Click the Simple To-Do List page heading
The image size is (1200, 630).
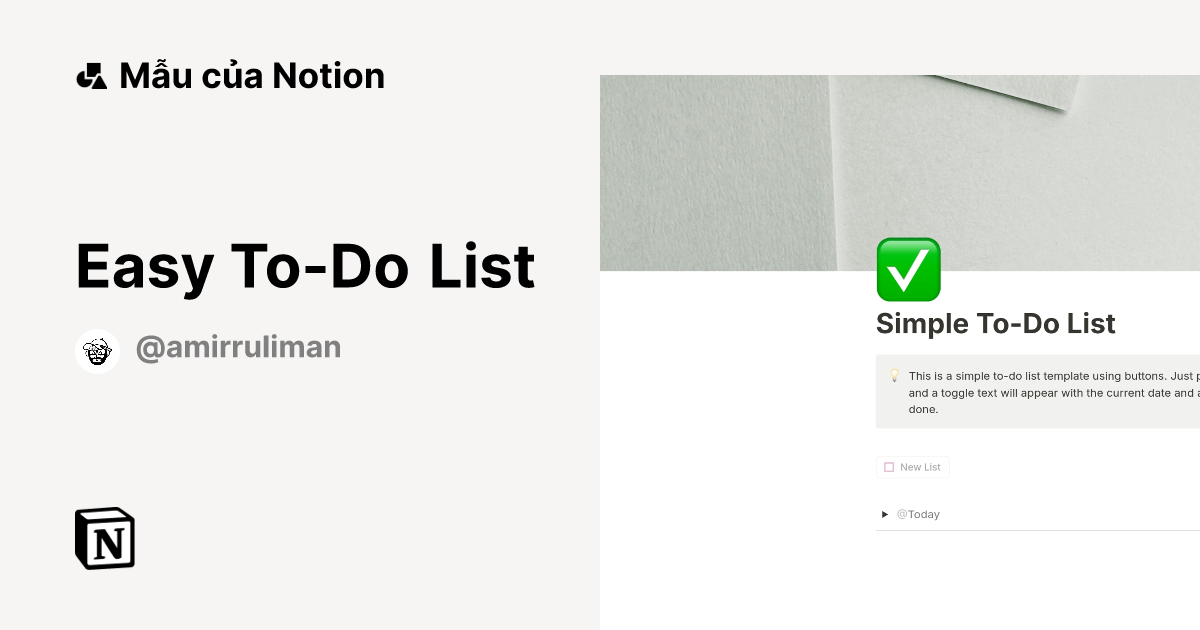tap(996, 323)
